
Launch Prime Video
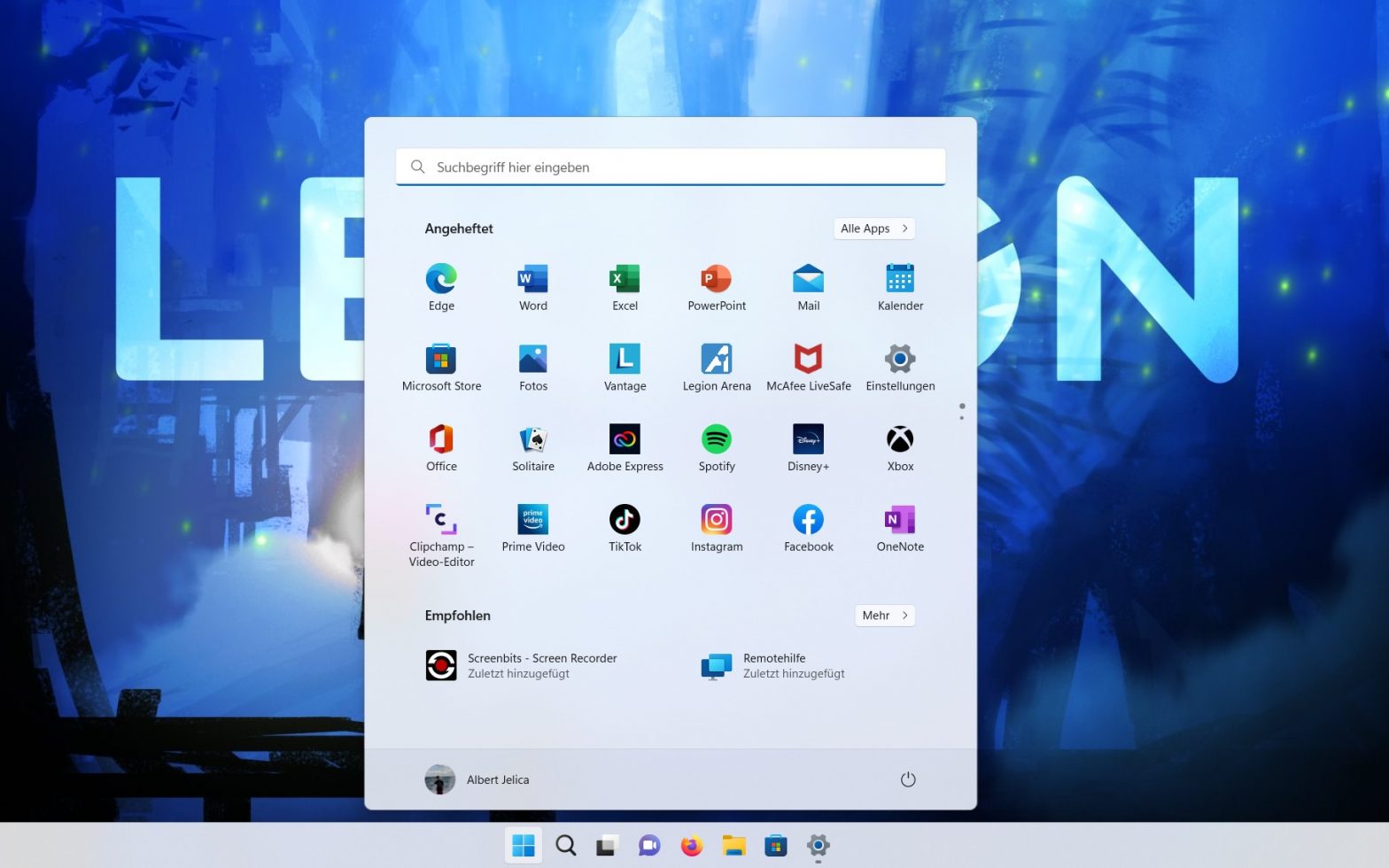(x=533, y=529)
